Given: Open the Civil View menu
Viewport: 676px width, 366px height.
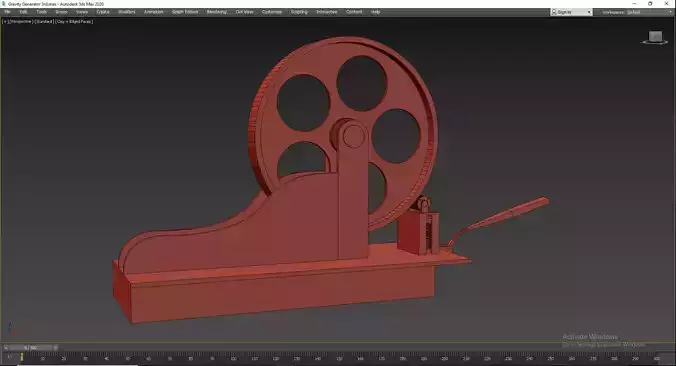Looking at the screenshot, I should pos(244,12).
